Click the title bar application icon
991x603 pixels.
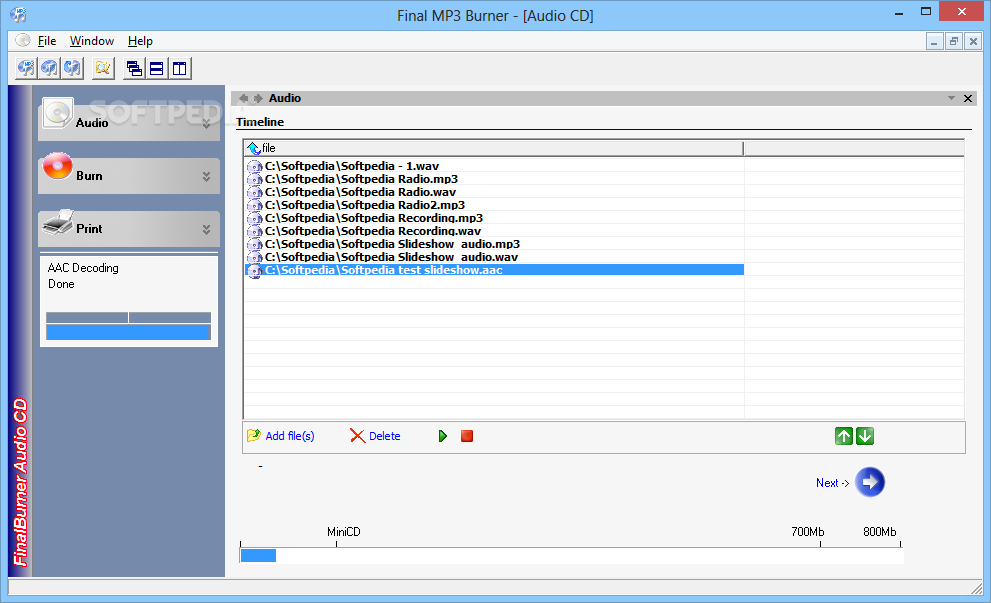point(19,14)
